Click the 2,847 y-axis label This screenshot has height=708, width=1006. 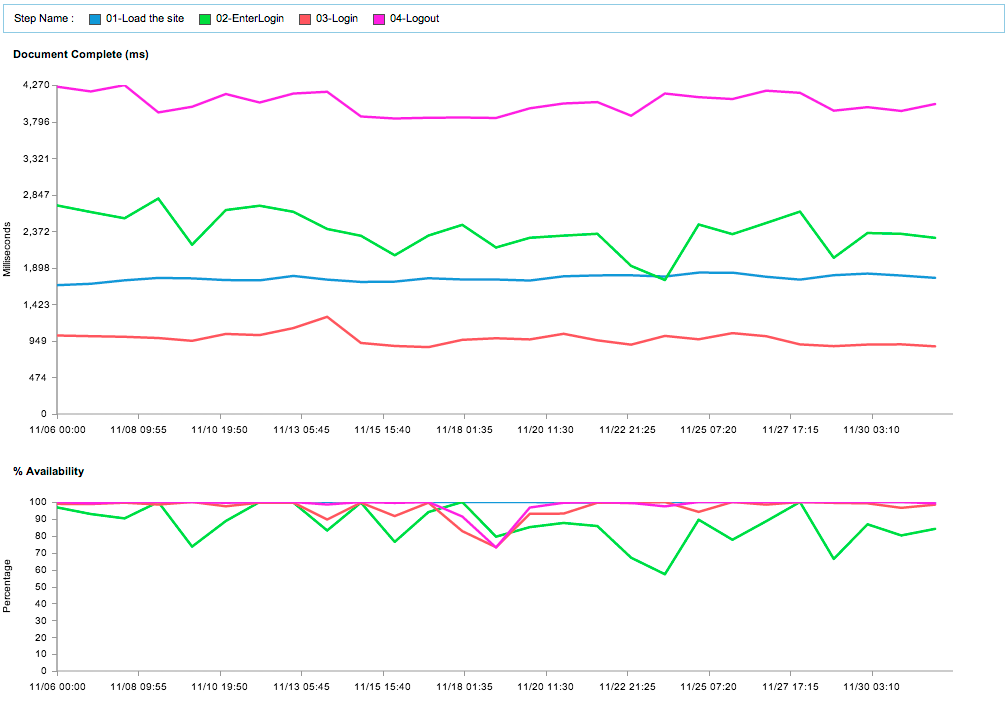click(x=36, y=194)
